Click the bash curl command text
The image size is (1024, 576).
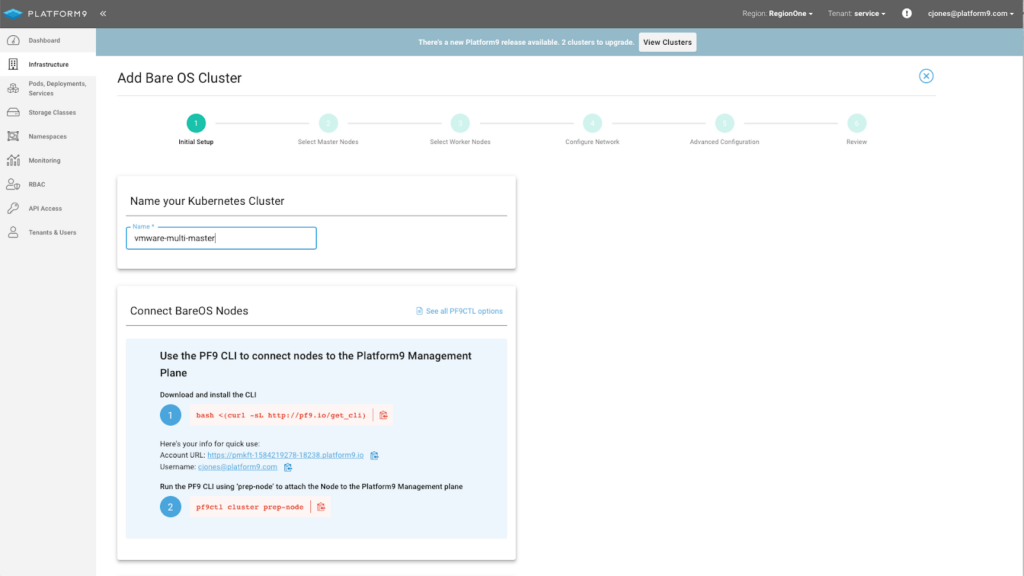[281, 415]
